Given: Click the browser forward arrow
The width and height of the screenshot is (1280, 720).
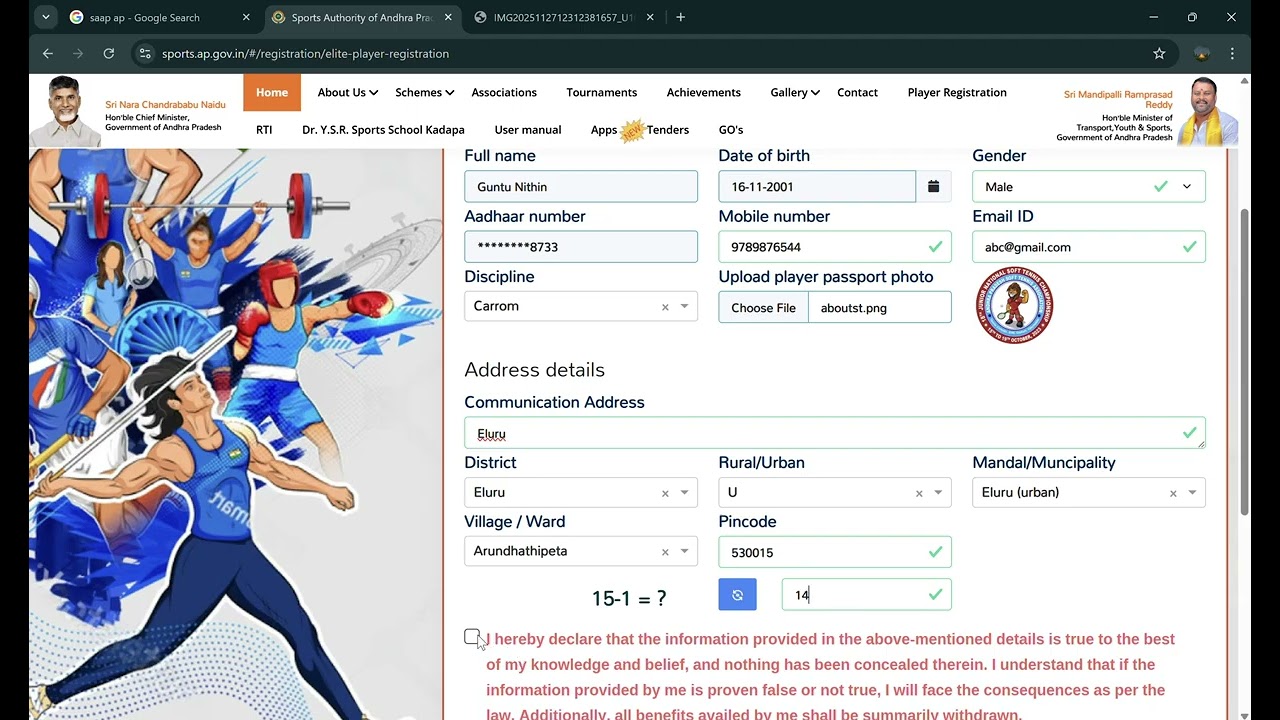Looking at the screenshot, I should coord(78,53).
